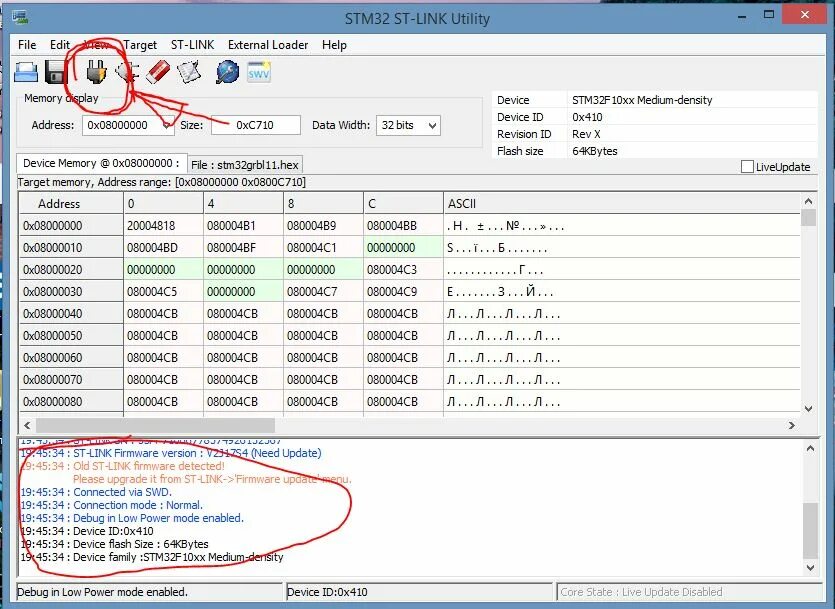Screen dimensions: 835x609
Task: Select cell 080004BD in row 0x08000010
Action: click(163, 248)
